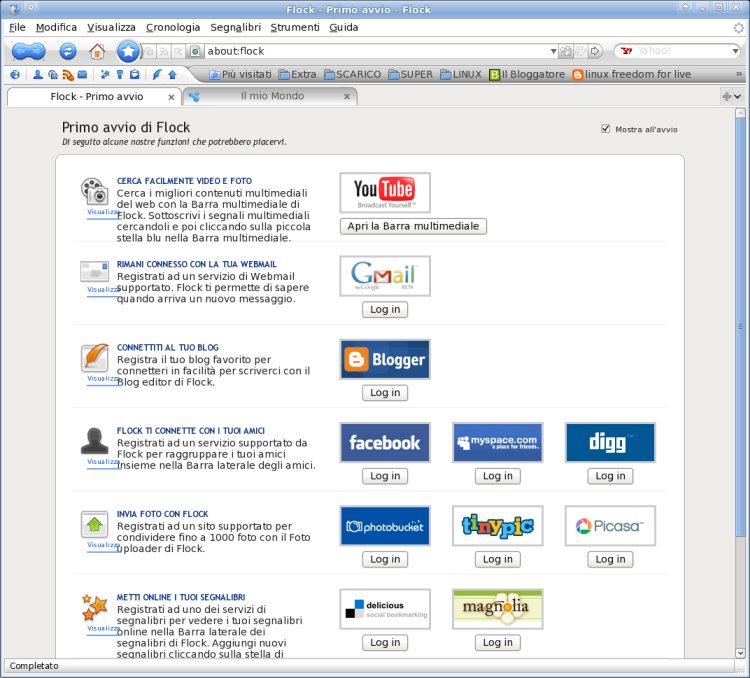The image size is (750, 678).
Task: Open the Blog editor feather icon
Action: [157, 75]
